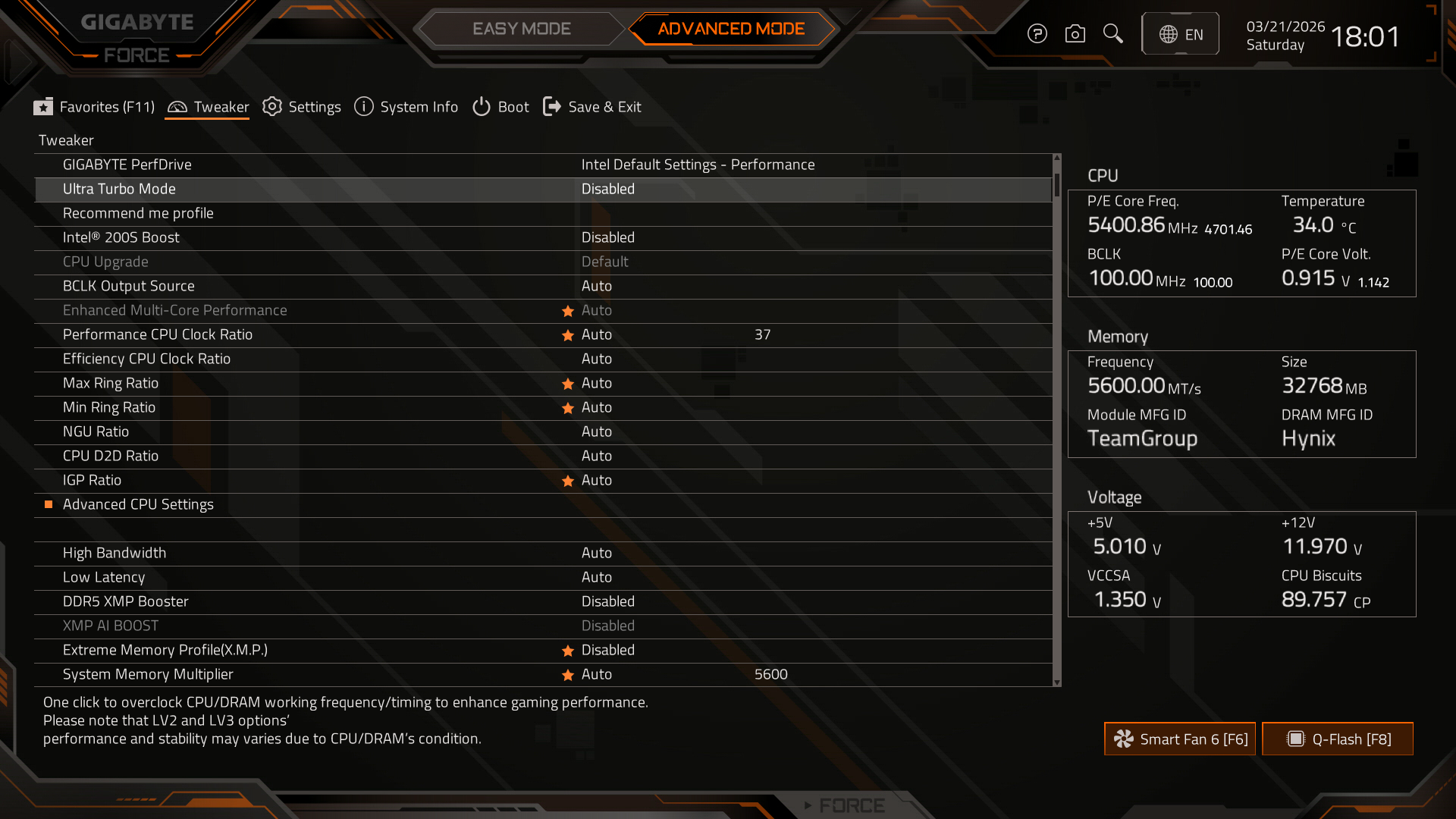Open the EN language selector
The image size is (1456, 819).
tap(1180, 34)
